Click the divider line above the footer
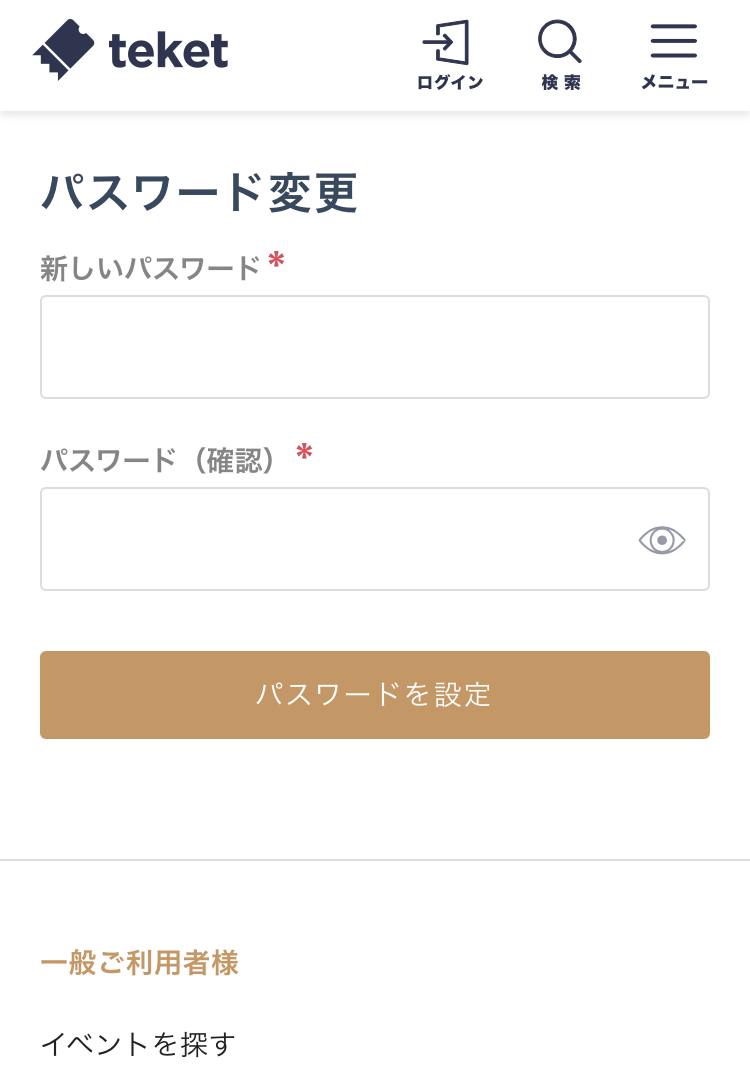This screenshot has height=1089, width=750. click(x=375, y=860)
